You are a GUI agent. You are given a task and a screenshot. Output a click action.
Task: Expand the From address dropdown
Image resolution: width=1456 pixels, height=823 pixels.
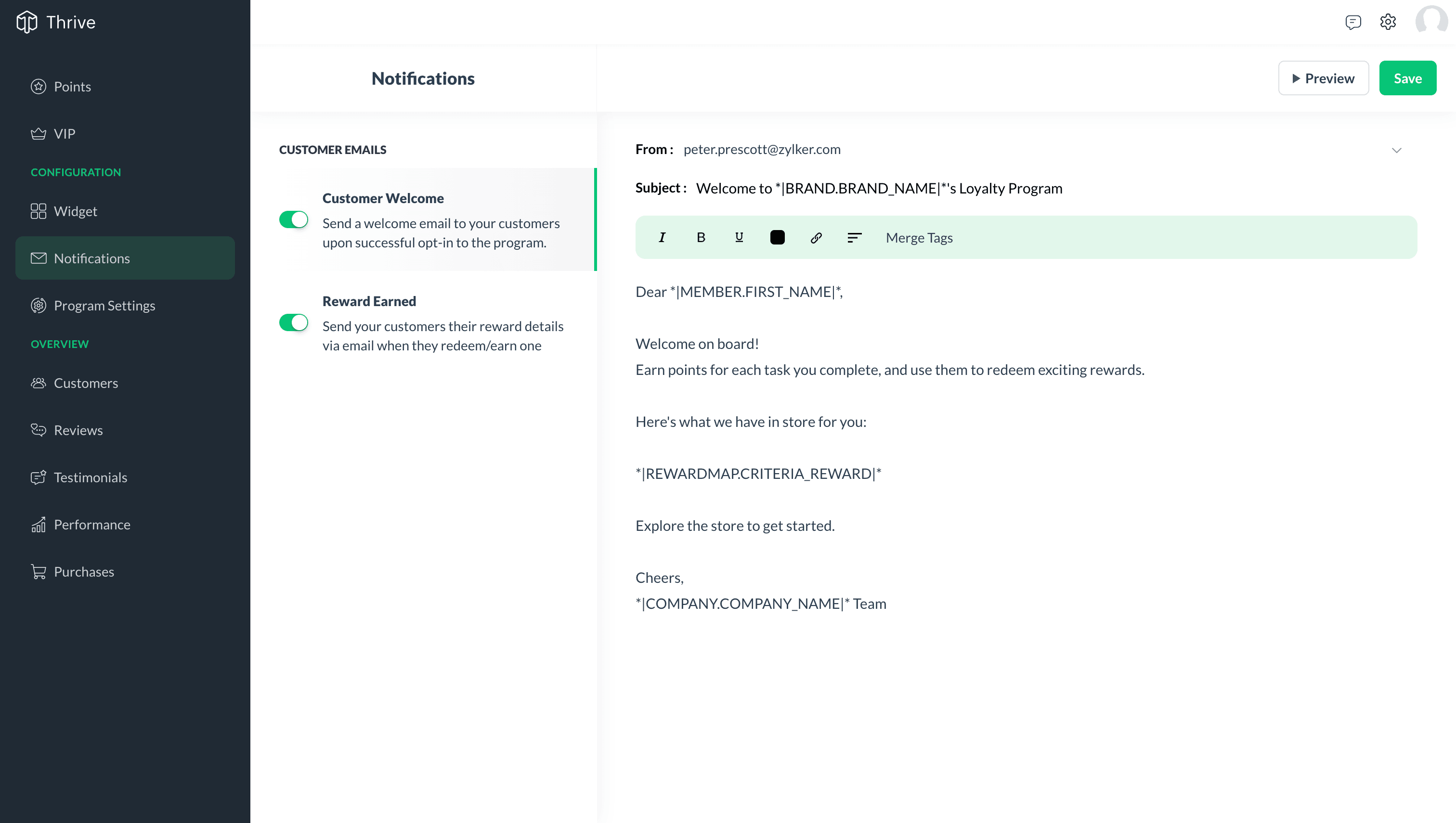point(1396,150)
